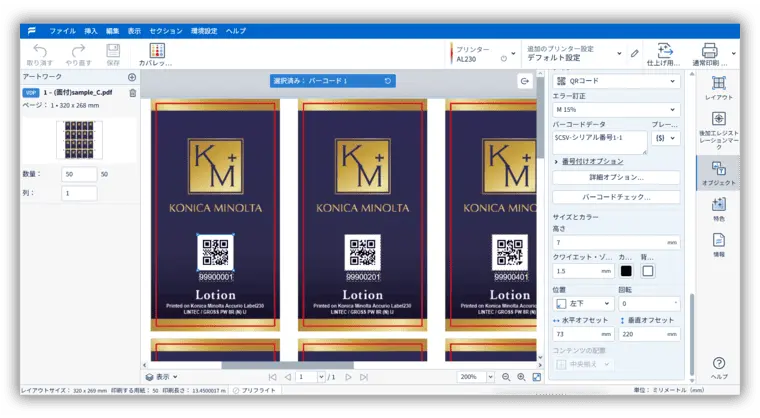The image size is (760, 418).
Task: Click the selected barcode (選択済み) banner
Action: (332, 81)
